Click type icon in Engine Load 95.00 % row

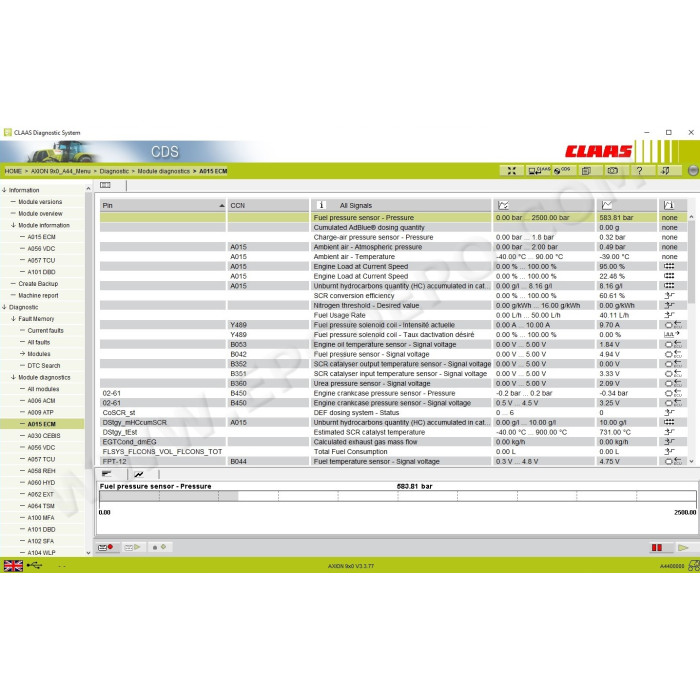[x=669, y=266]
